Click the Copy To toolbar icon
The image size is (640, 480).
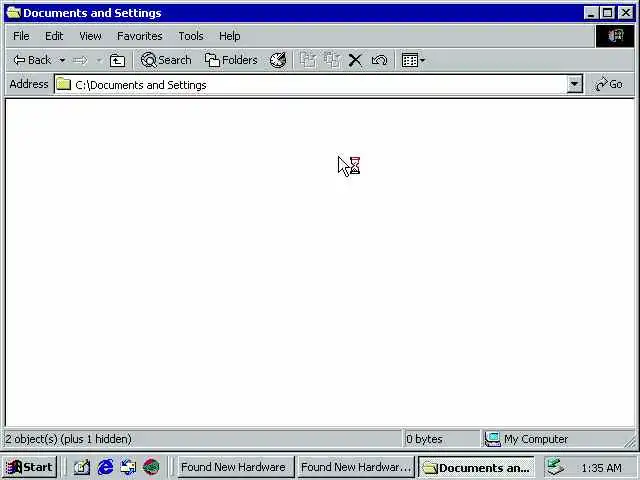332,60
